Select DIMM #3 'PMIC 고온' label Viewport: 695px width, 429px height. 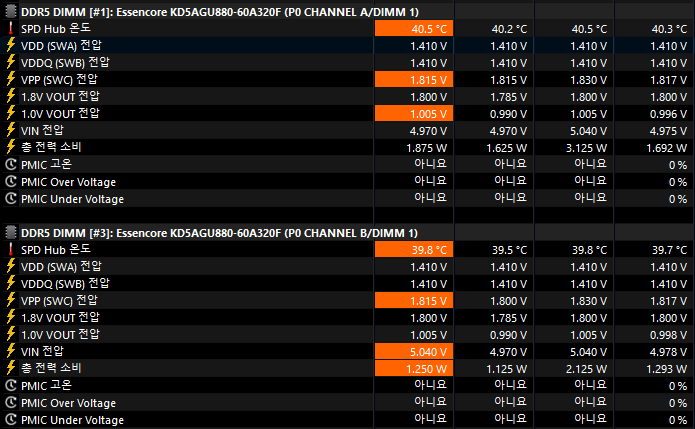click(46, 386)
